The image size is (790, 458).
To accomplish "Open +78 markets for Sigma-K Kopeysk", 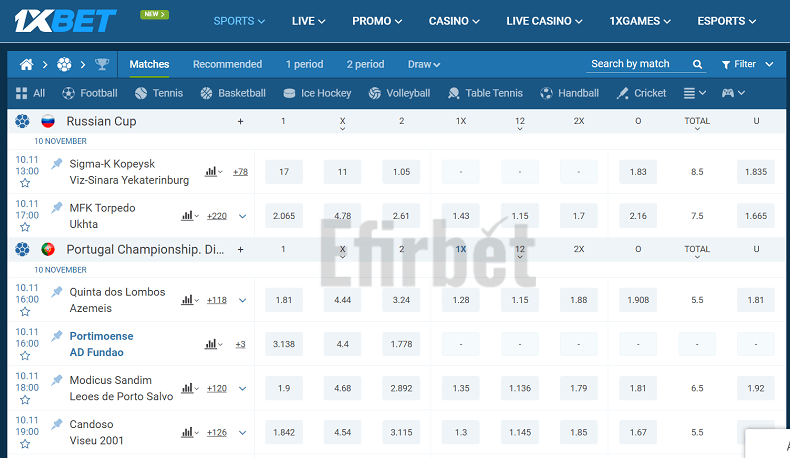I will point(240,172).
